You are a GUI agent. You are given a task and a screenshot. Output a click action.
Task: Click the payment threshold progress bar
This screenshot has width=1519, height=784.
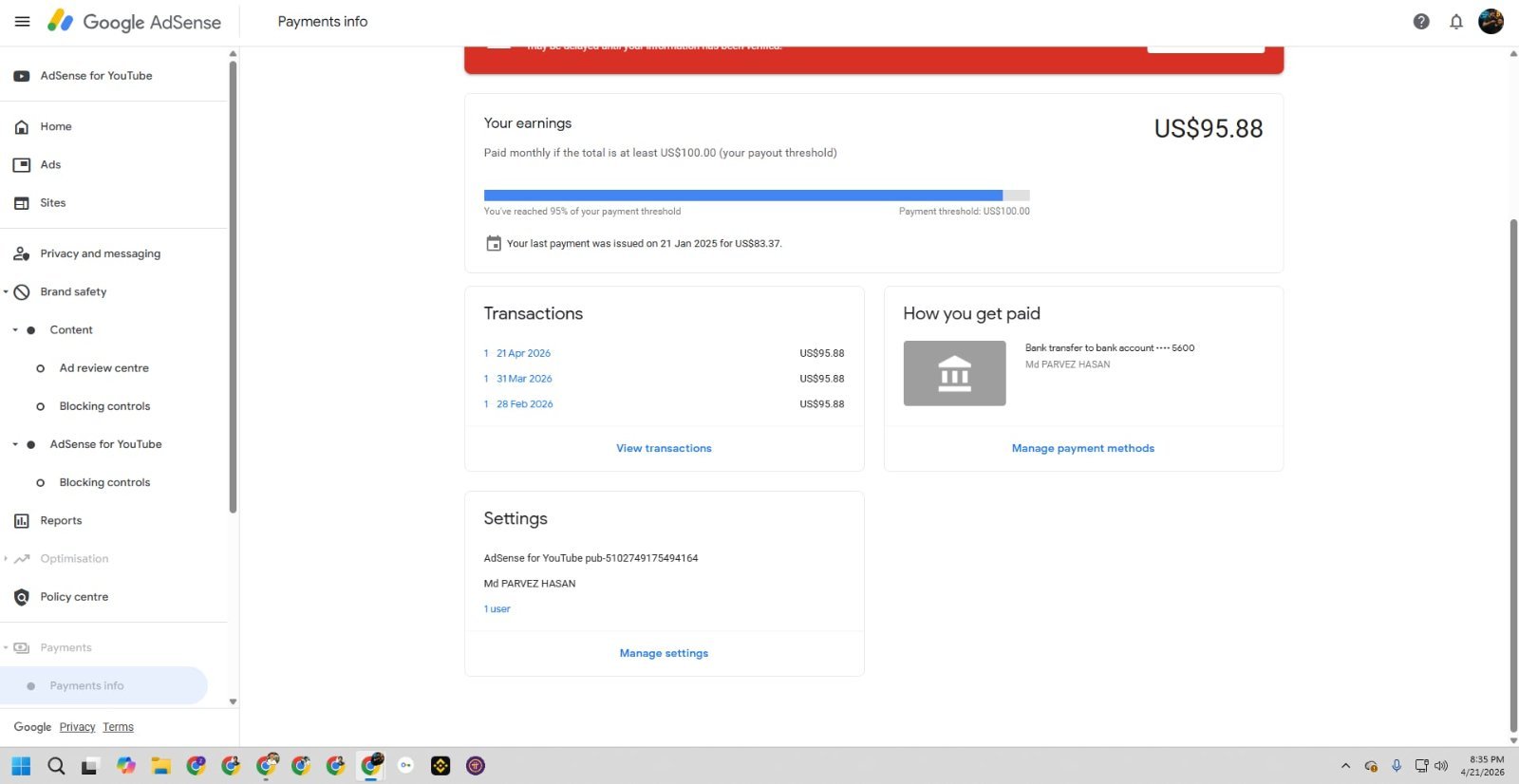click(757, 196)
